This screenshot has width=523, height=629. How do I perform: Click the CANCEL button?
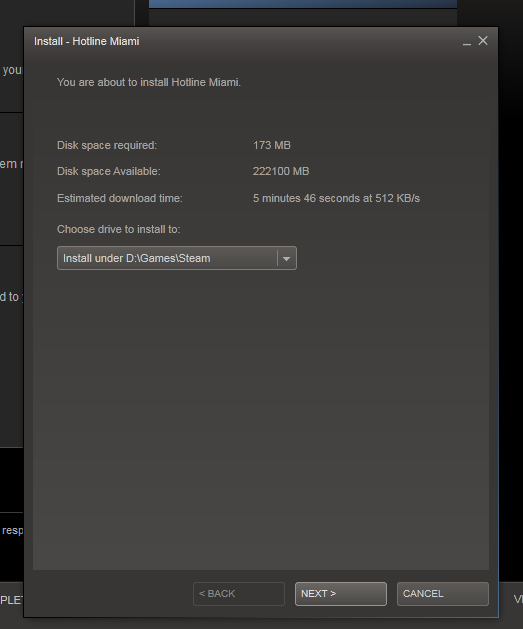pyautogui.click(x=442, y=594)
